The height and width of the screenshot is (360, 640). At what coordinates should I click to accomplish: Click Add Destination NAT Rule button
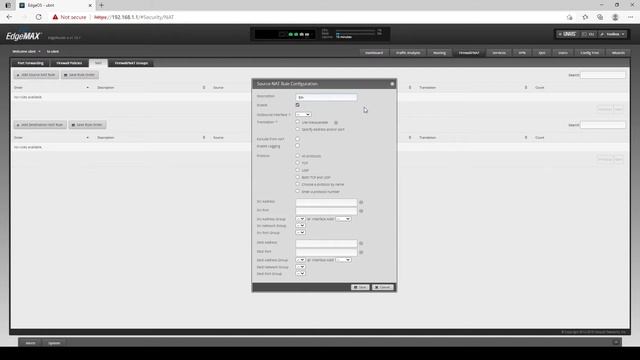click(x=40, y=124)
